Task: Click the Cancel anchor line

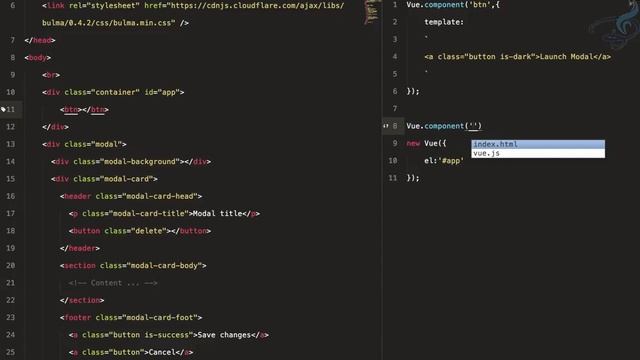Action: point(131,352)
